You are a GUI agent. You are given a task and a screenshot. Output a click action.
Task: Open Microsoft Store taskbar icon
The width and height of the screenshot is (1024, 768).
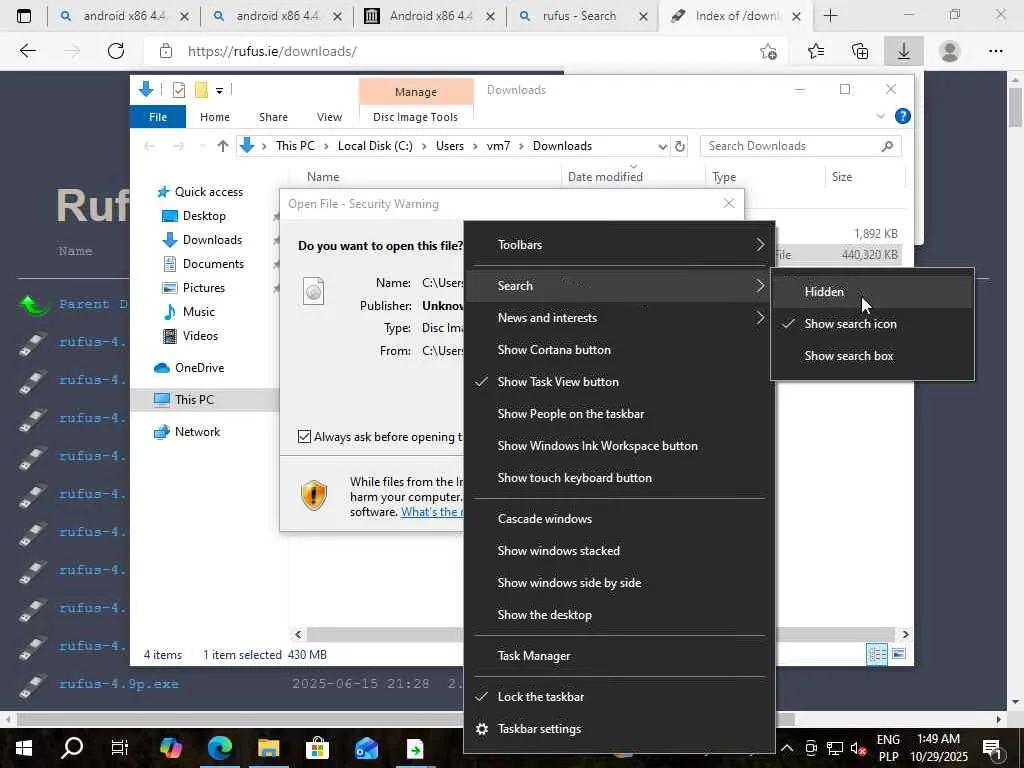pos(317,748)
